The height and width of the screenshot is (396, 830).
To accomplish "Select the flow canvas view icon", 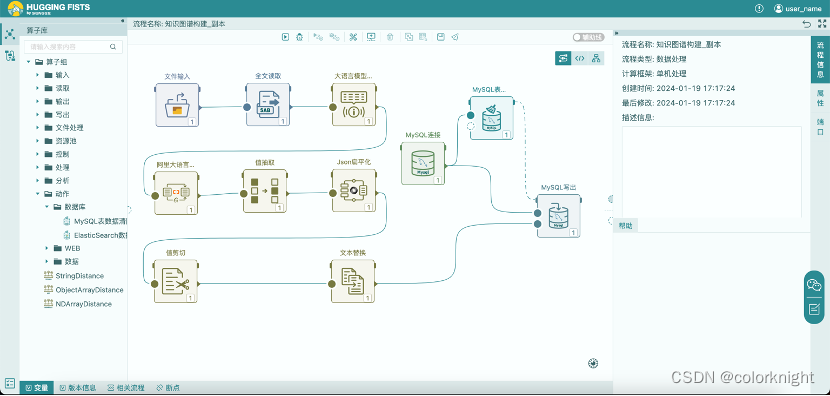I will (x=563, y=58).
